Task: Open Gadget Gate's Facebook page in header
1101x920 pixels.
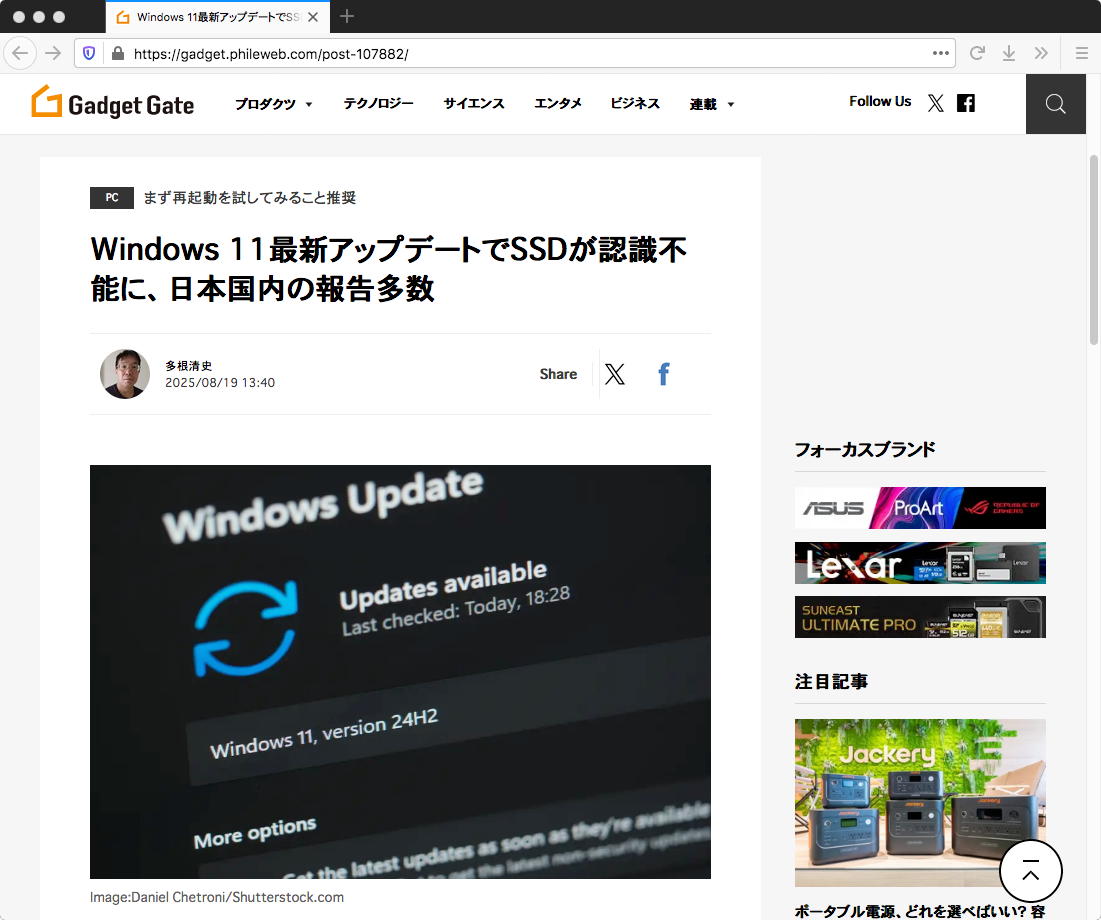Action: (966, 103)
